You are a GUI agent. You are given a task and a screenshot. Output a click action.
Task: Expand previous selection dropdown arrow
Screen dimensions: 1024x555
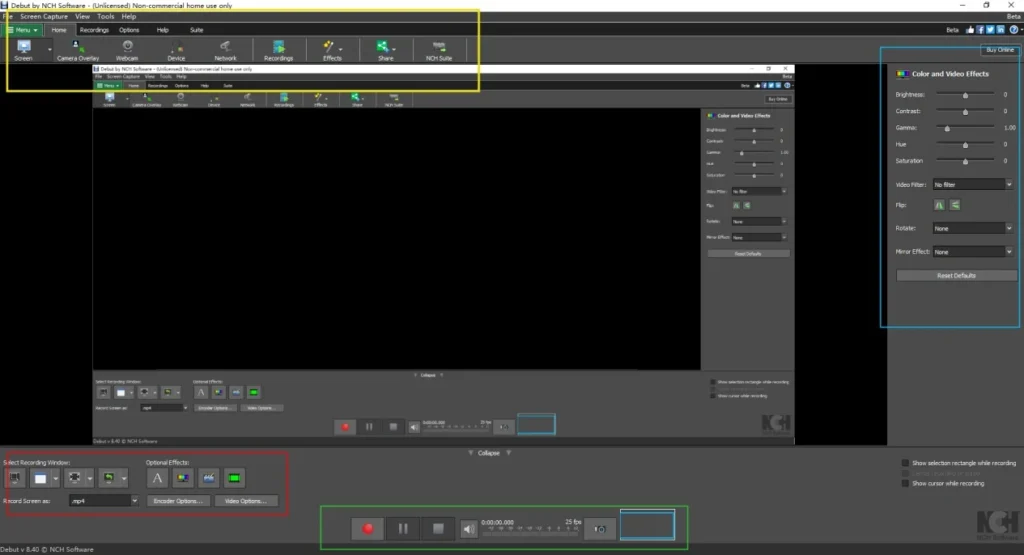[123, 479]
